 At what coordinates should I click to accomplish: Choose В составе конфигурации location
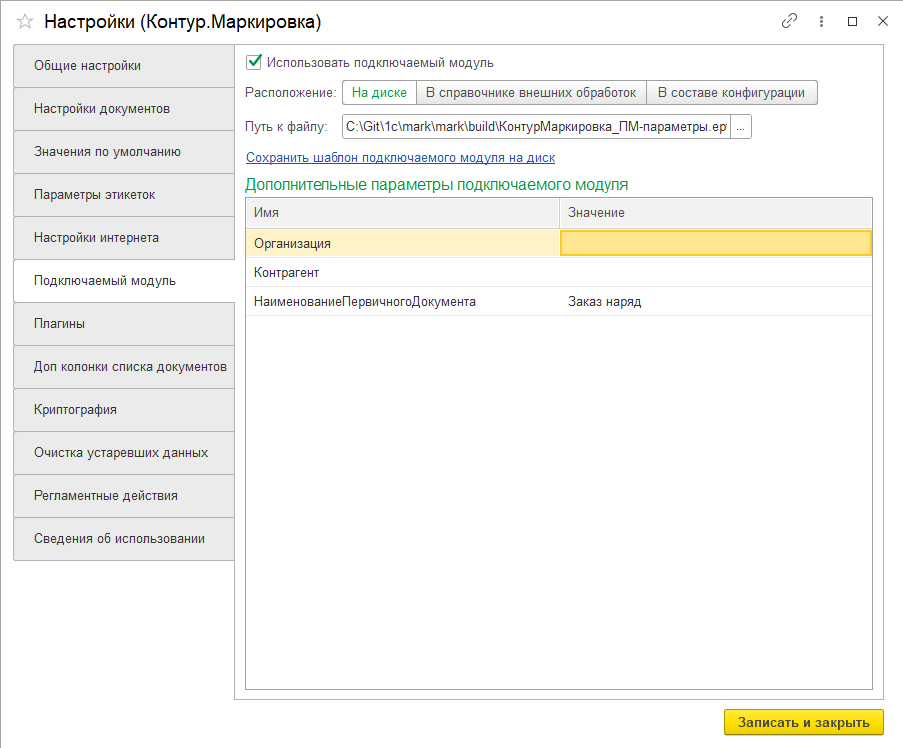(x=731, y=93)
